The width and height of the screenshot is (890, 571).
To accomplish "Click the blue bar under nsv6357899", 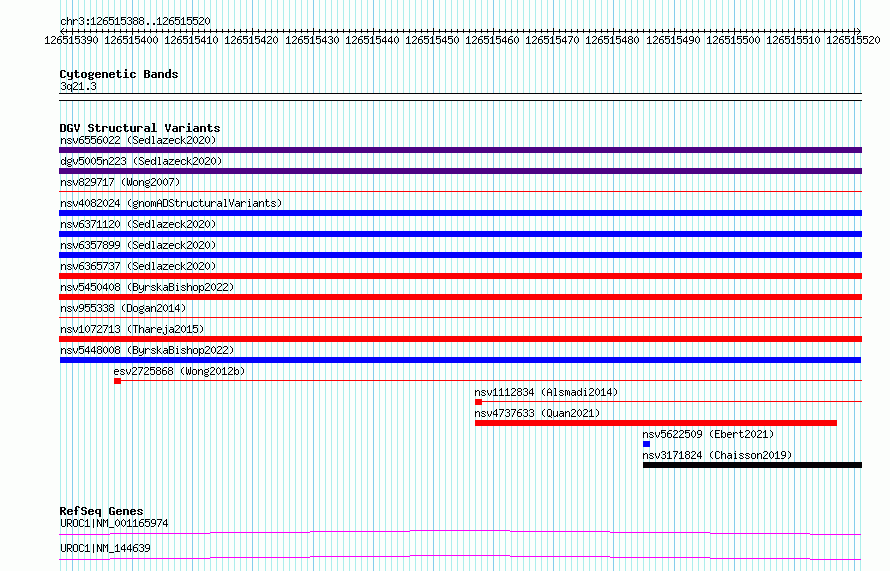I will [460, 255].
